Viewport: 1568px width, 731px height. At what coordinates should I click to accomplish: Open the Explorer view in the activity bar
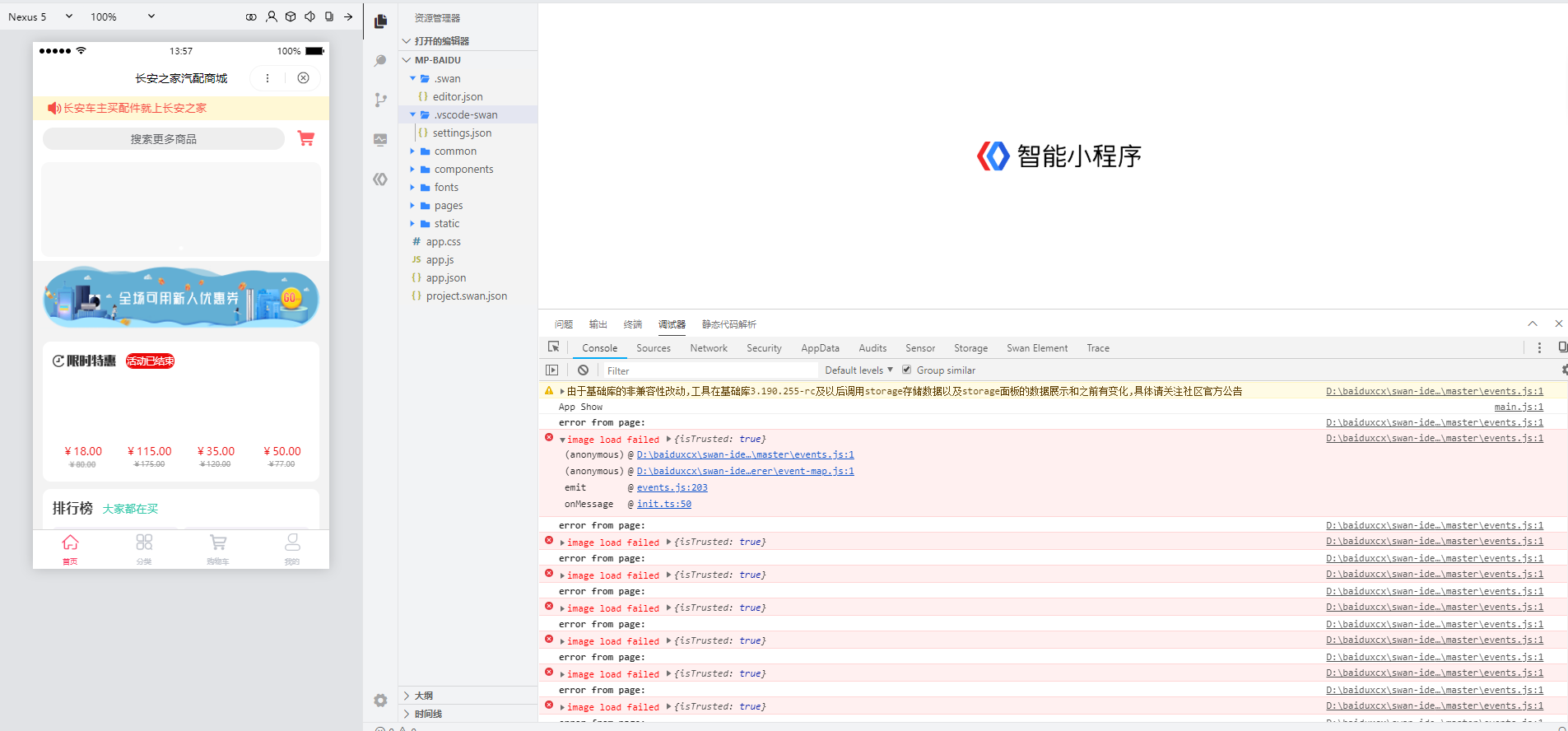[380, 21]
